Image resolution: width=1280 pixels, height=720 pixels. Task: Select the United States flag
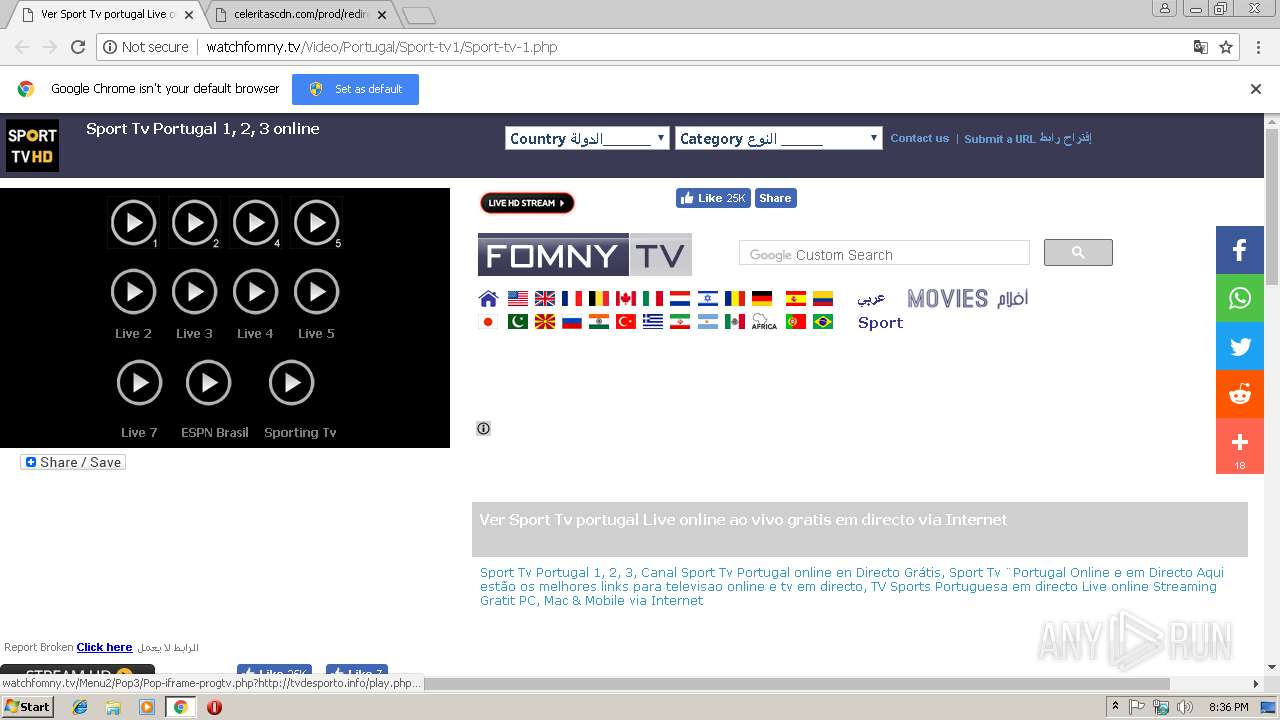point(517,298)
